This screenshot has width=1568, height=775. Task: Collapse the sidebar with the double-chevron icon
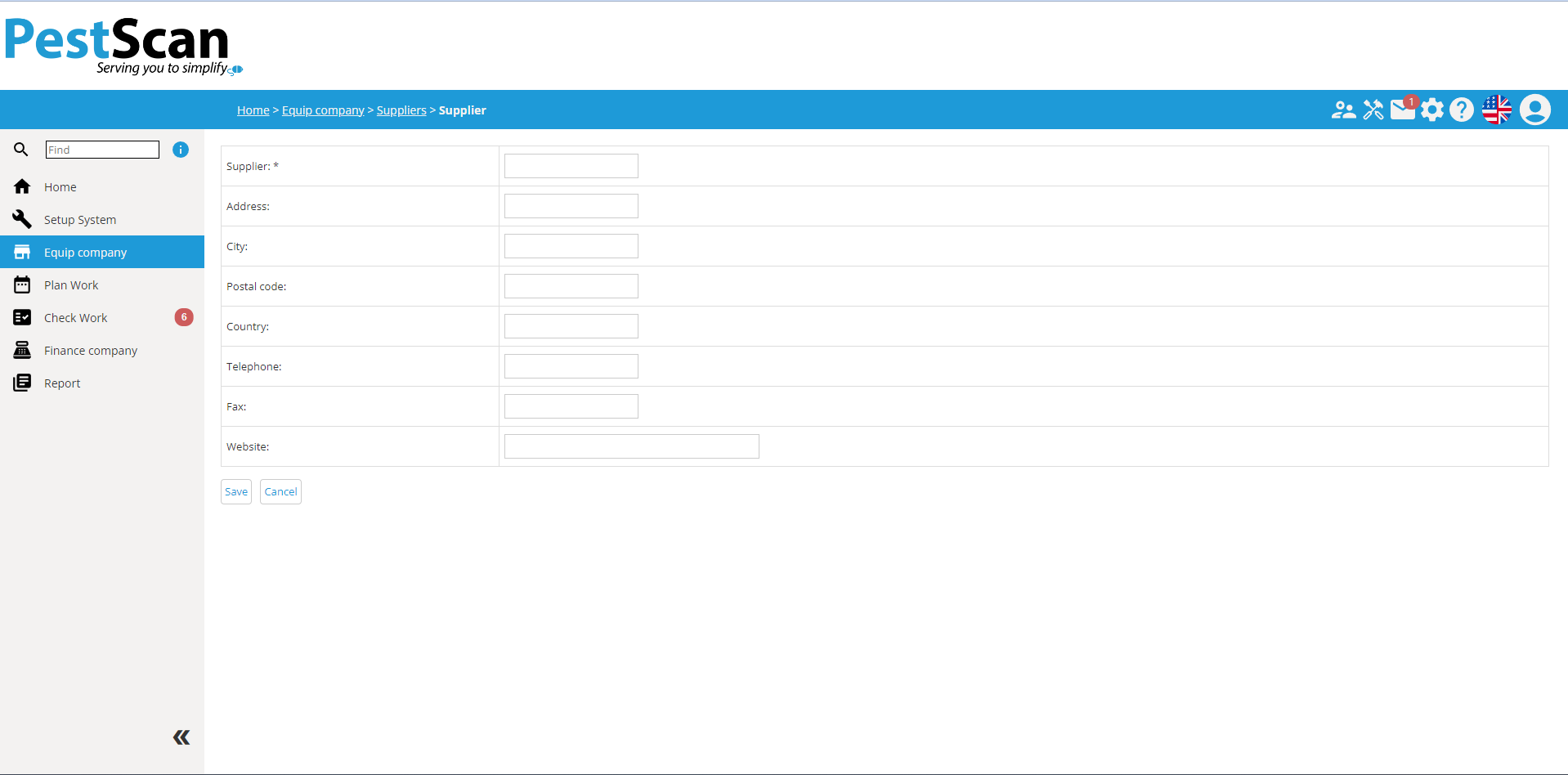(x=181, y=737)
